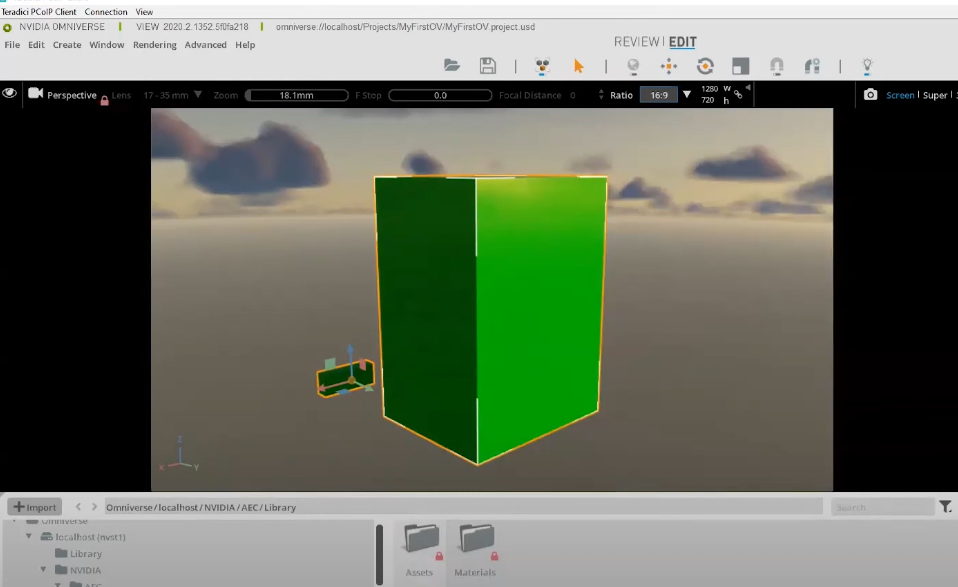This screenshot has height=587, width=958.
Task: Select the orange arrow selection tool
Action: coord(578,65)
